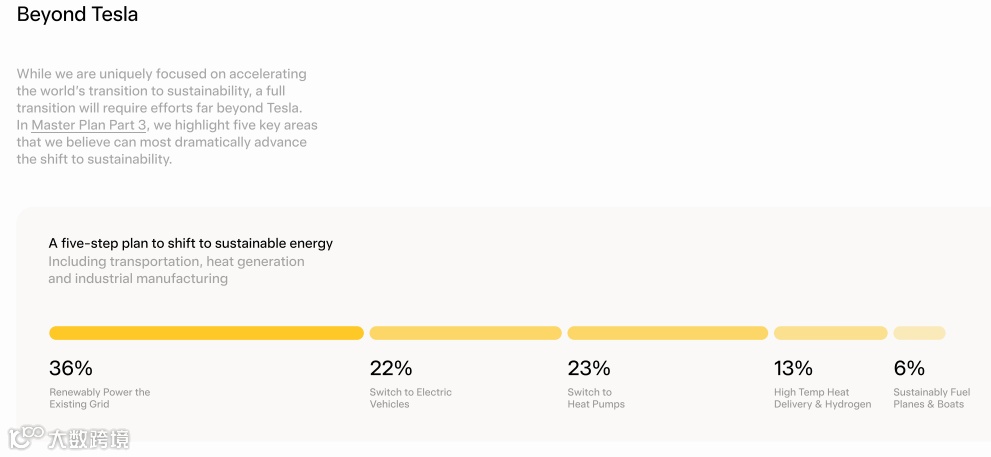Click the 13% percentage figure
Image resolution: width=991 pixels, height=457 pixels.
[x=793, y=368]
